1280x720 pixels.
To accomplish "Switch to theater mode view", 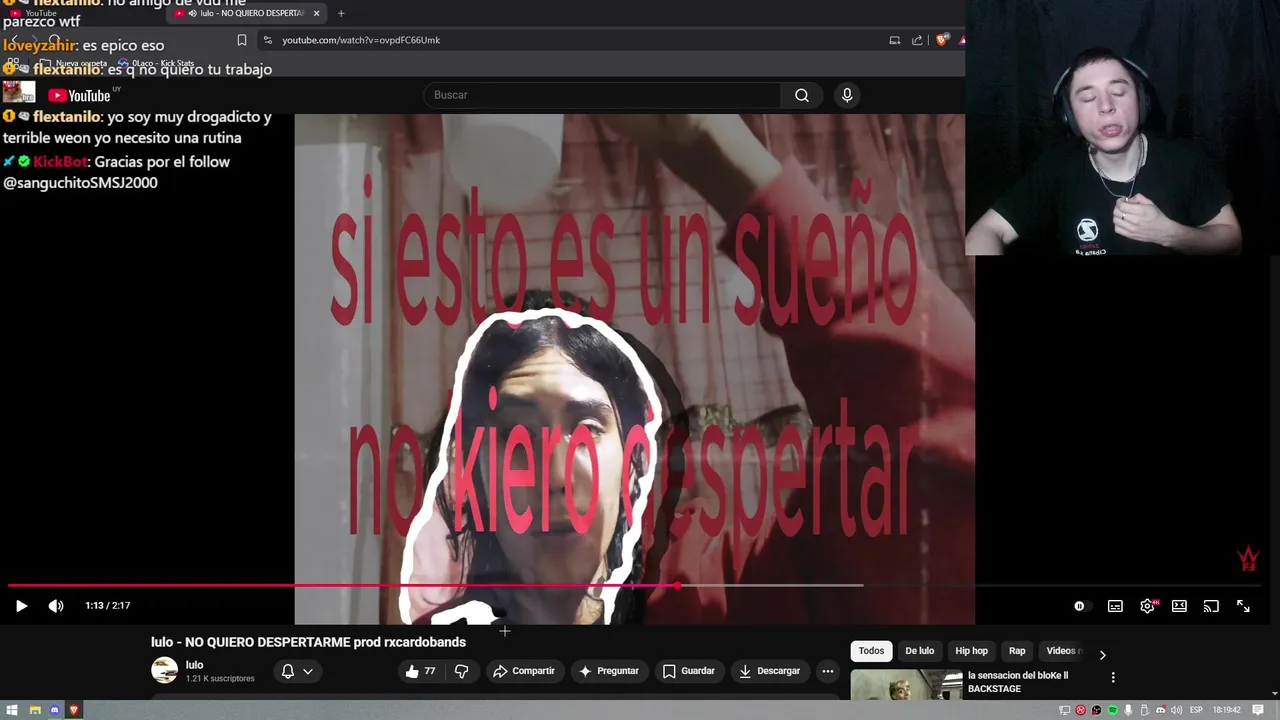I will [x=1179, y=606].
